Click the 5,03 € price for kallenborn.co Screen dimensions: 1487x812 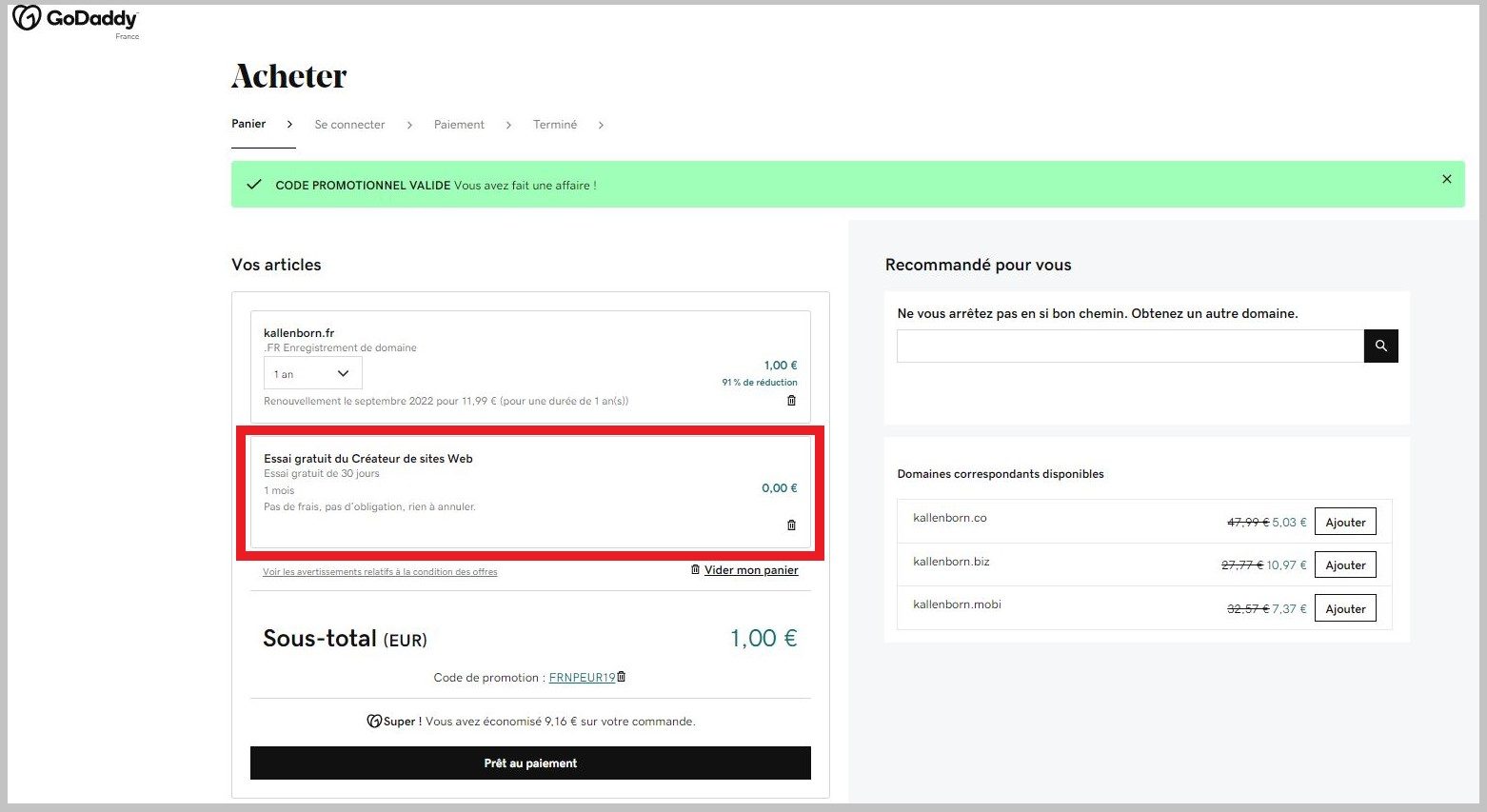click(1289, 523)
